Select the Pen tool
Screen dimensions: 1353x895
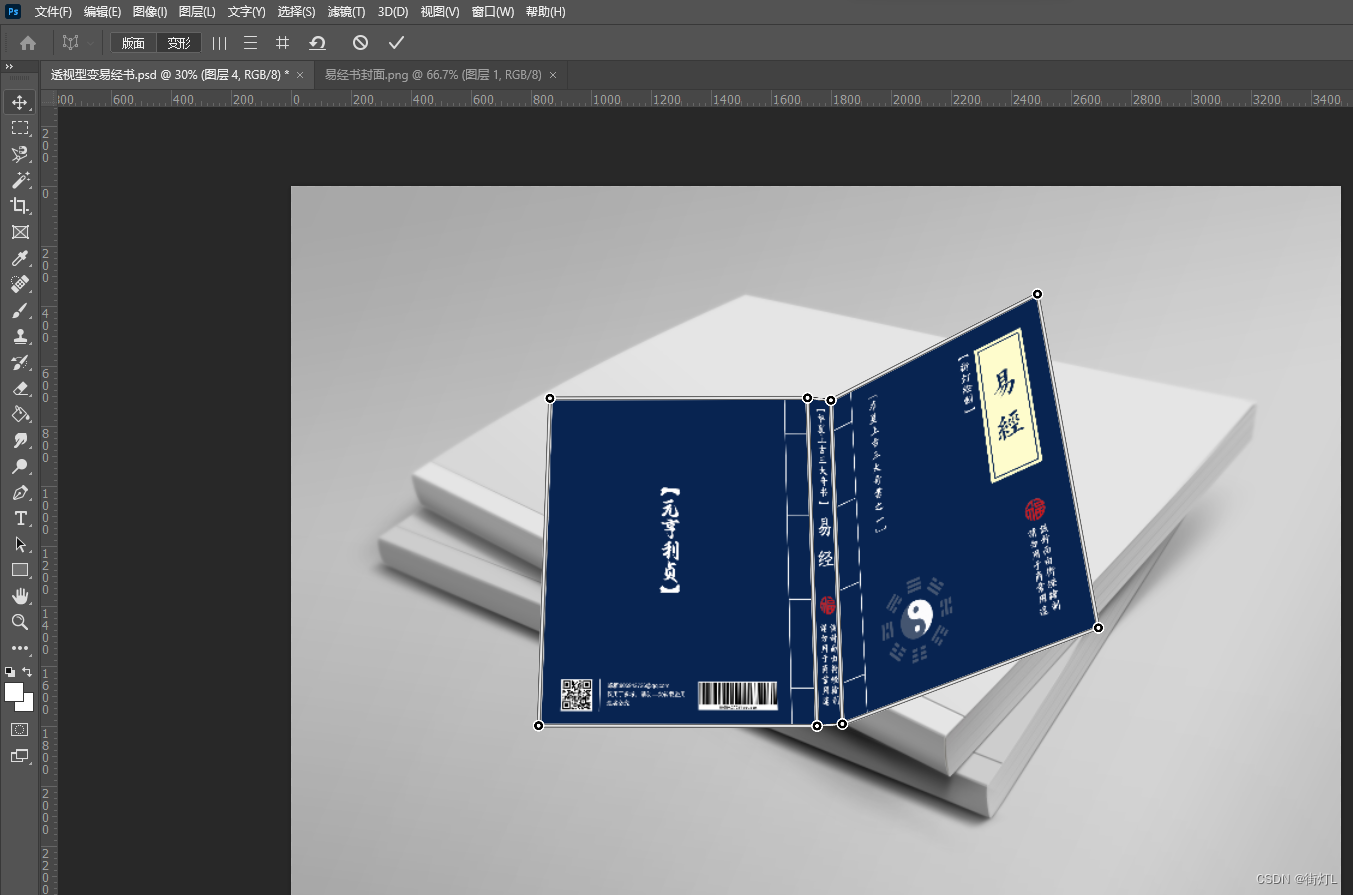point(20,492)
